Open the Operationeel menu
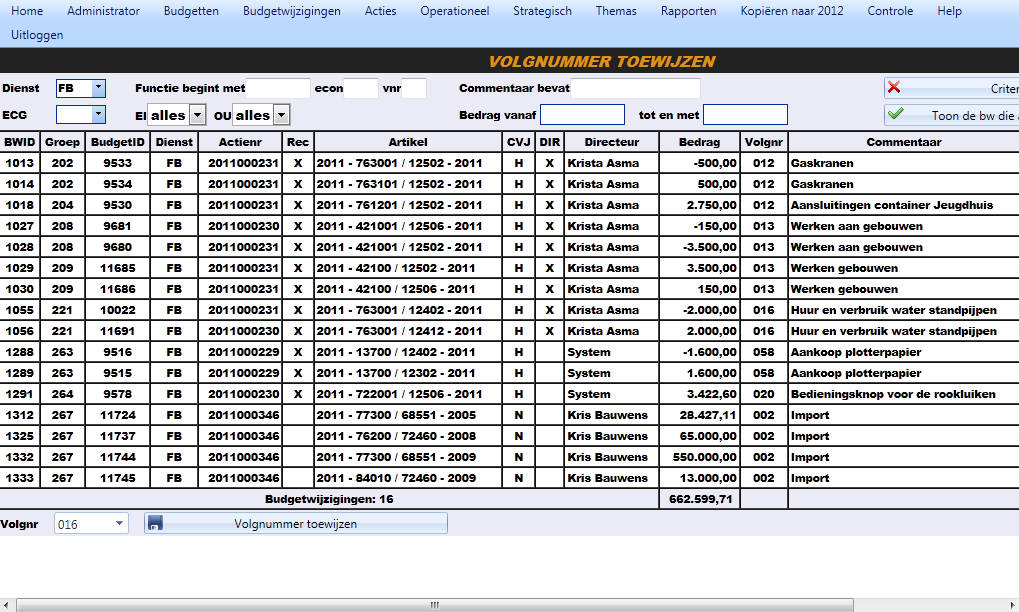The image size is (1019, 612). (x=455, y=11)
